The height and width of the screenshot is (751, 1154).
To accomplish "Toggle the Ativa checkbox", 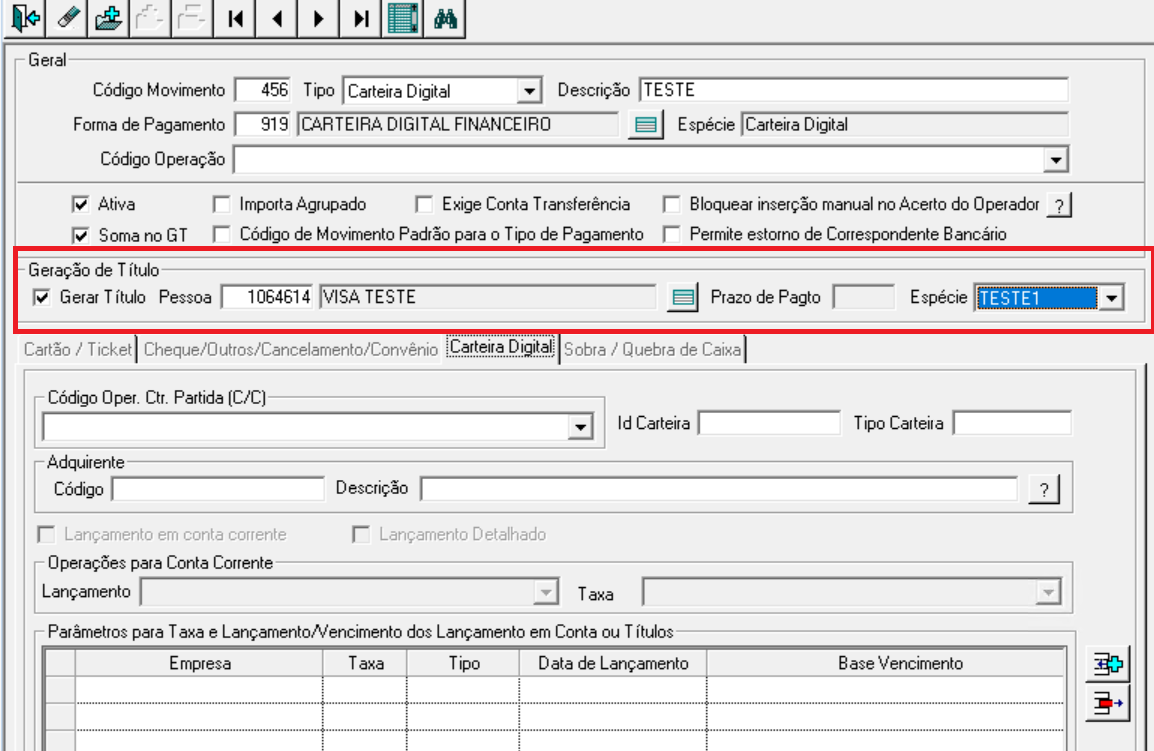I will (x=81, y=204).
